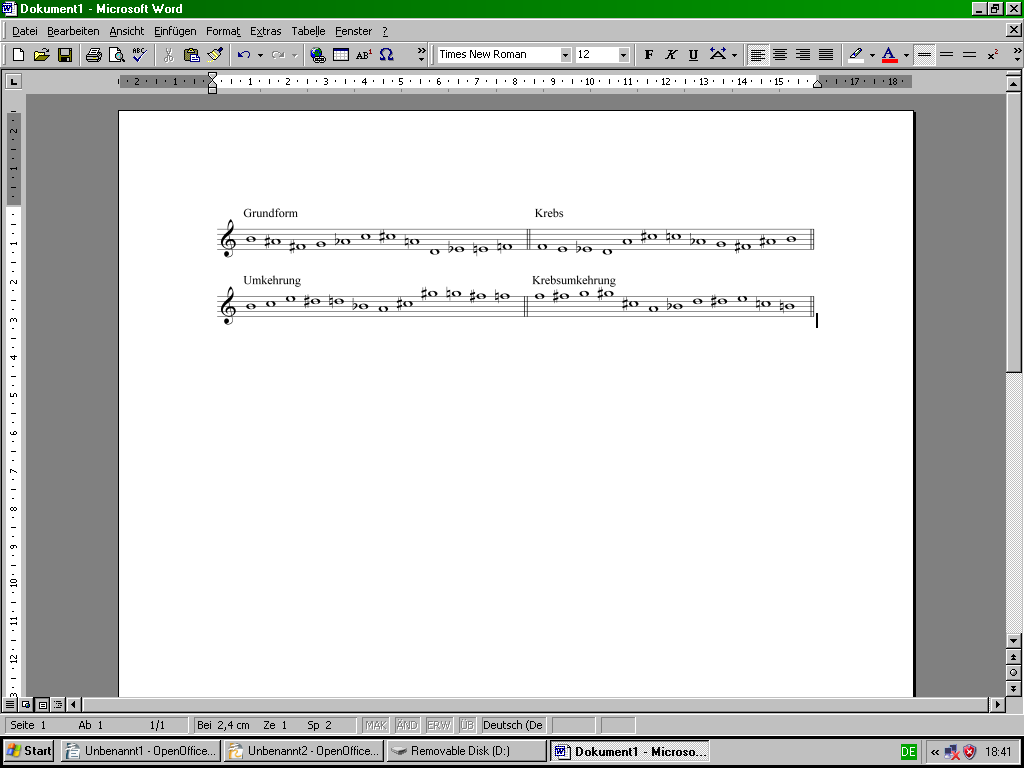Expand the undo history dropdown arrow
Image resolution: width=1024 pixels, height=768 pixels.
coord(260,55)
